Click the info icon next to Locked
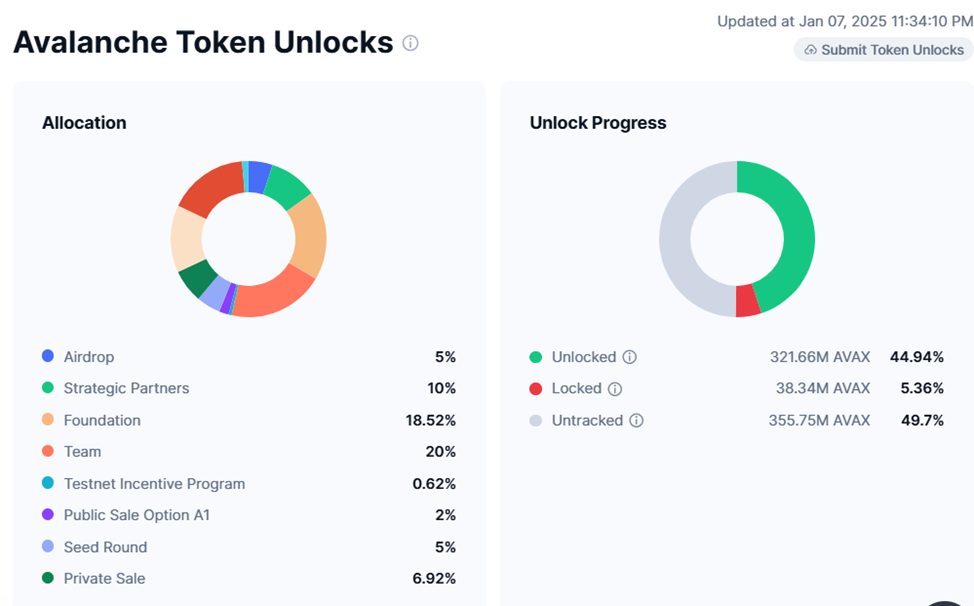Image resolution: width=974 pixels, height=606 pixels. (615, 389)
